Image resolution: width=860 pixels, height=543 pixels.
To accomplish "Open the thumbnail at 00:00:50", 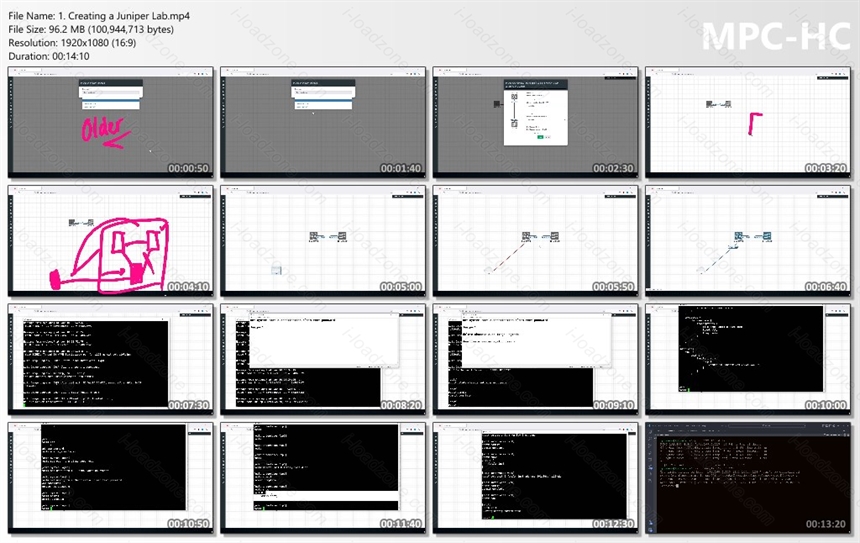I will click(x=111, y=122).
